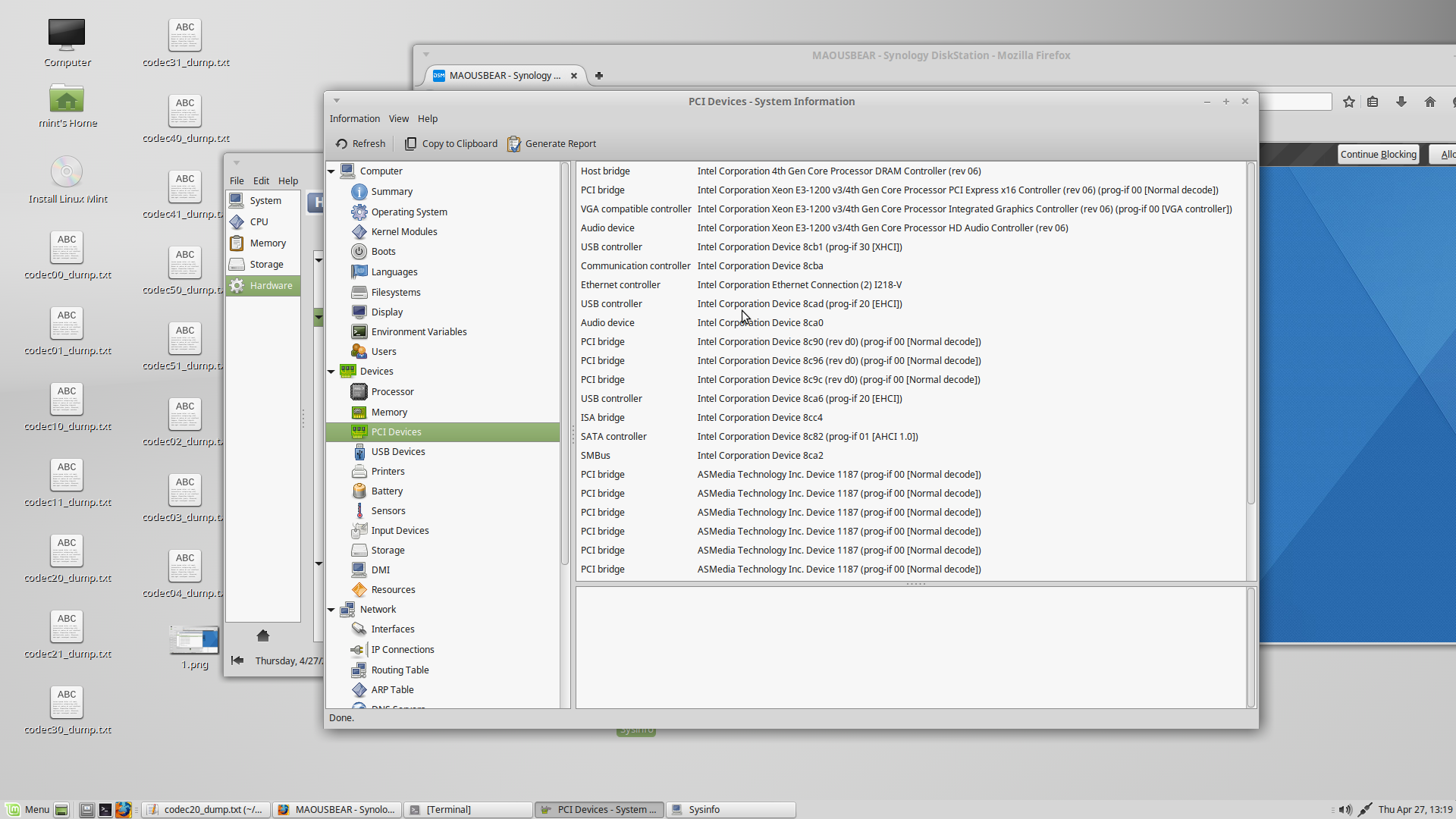Viewport: 1456px width, 819px height.
Task: Open the Information menu
Action: tap(354, 119)
